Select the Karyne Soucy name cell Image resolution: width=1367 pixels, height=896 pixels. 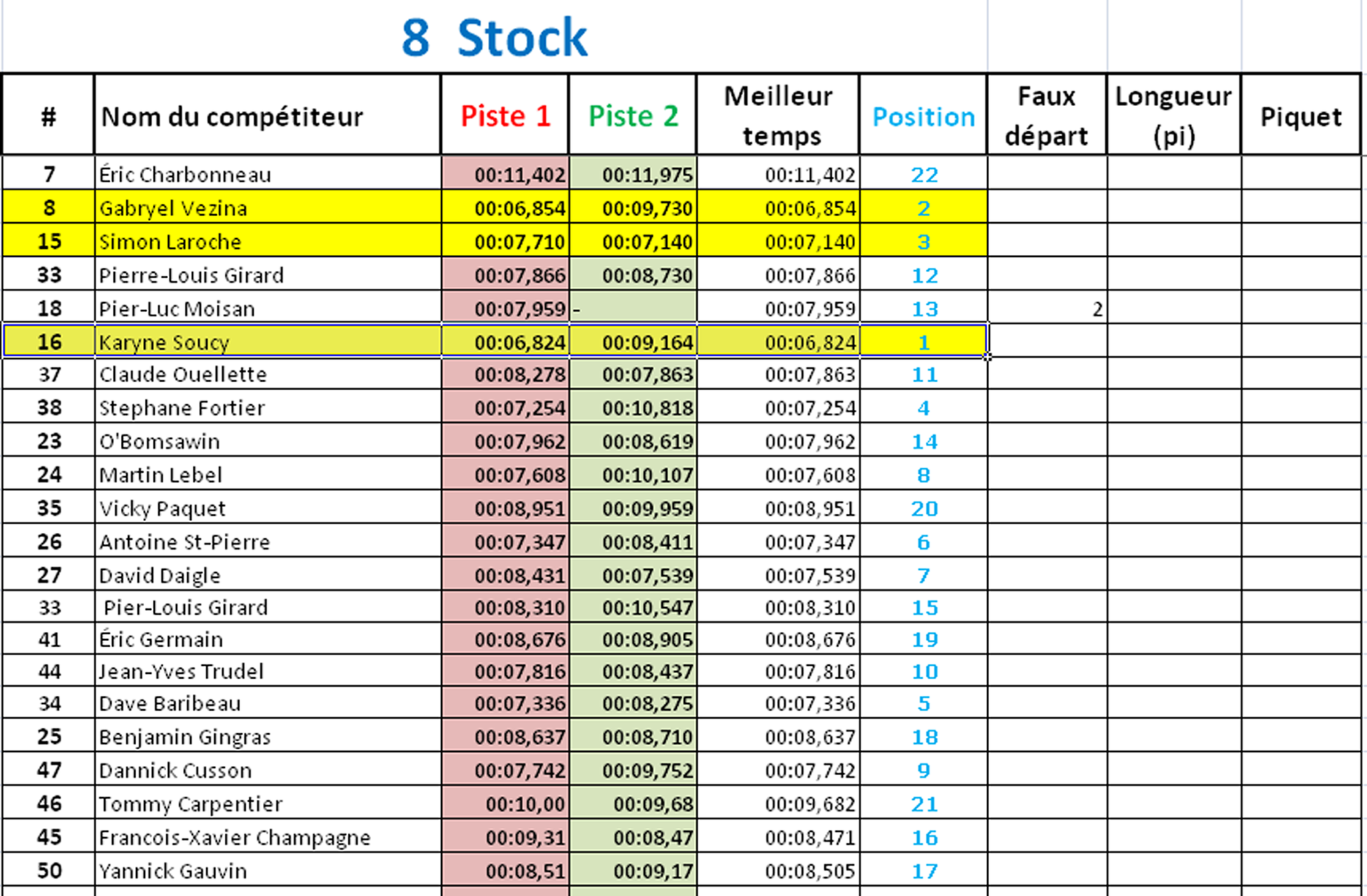pos(268,342)
